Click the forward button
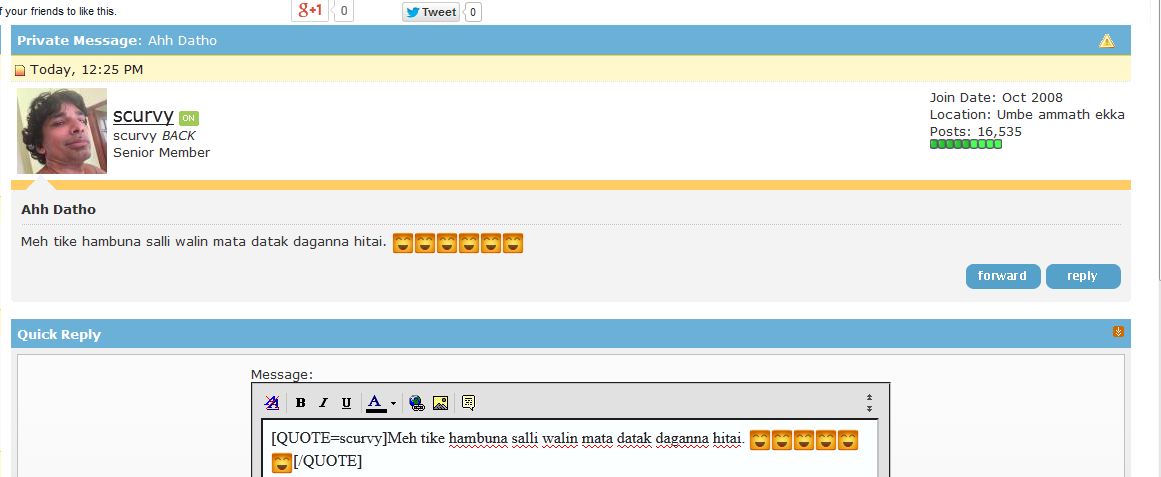 [x=1003, y=276]
